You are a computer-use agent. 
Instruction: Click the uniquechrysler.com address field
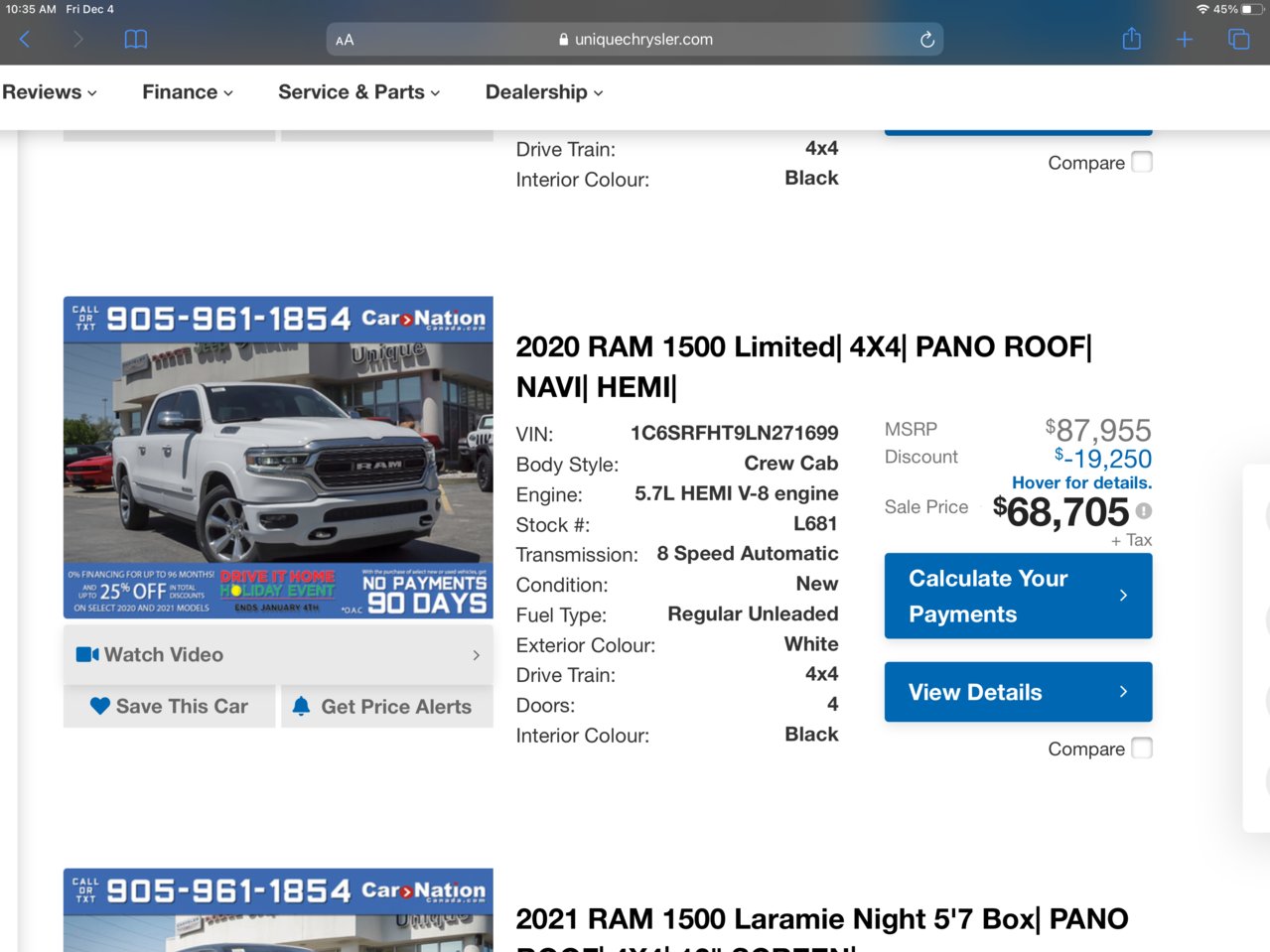point(635,40)
